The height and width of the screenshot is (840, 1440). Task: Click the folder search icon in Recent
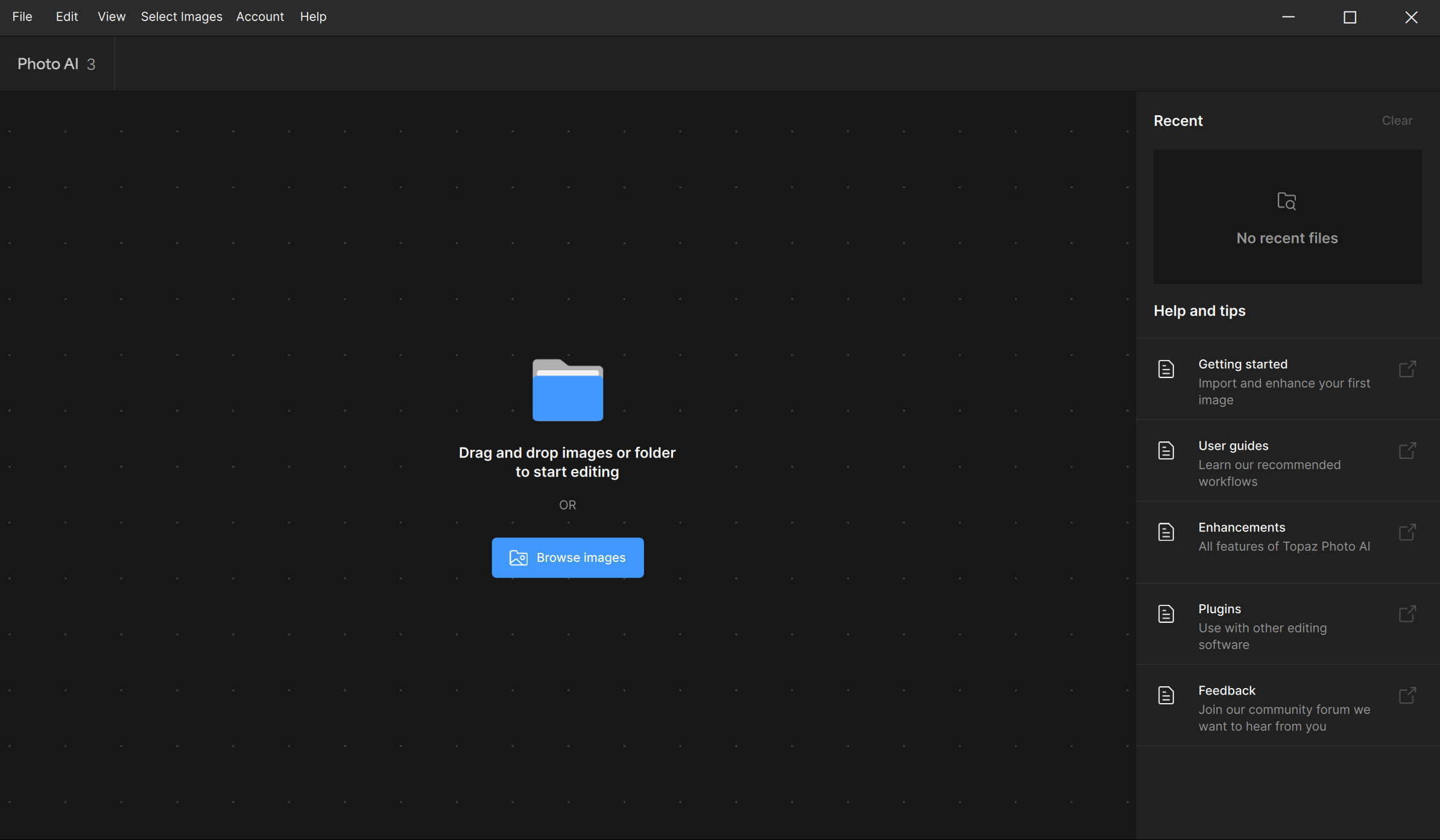[x=1286, y=201]
